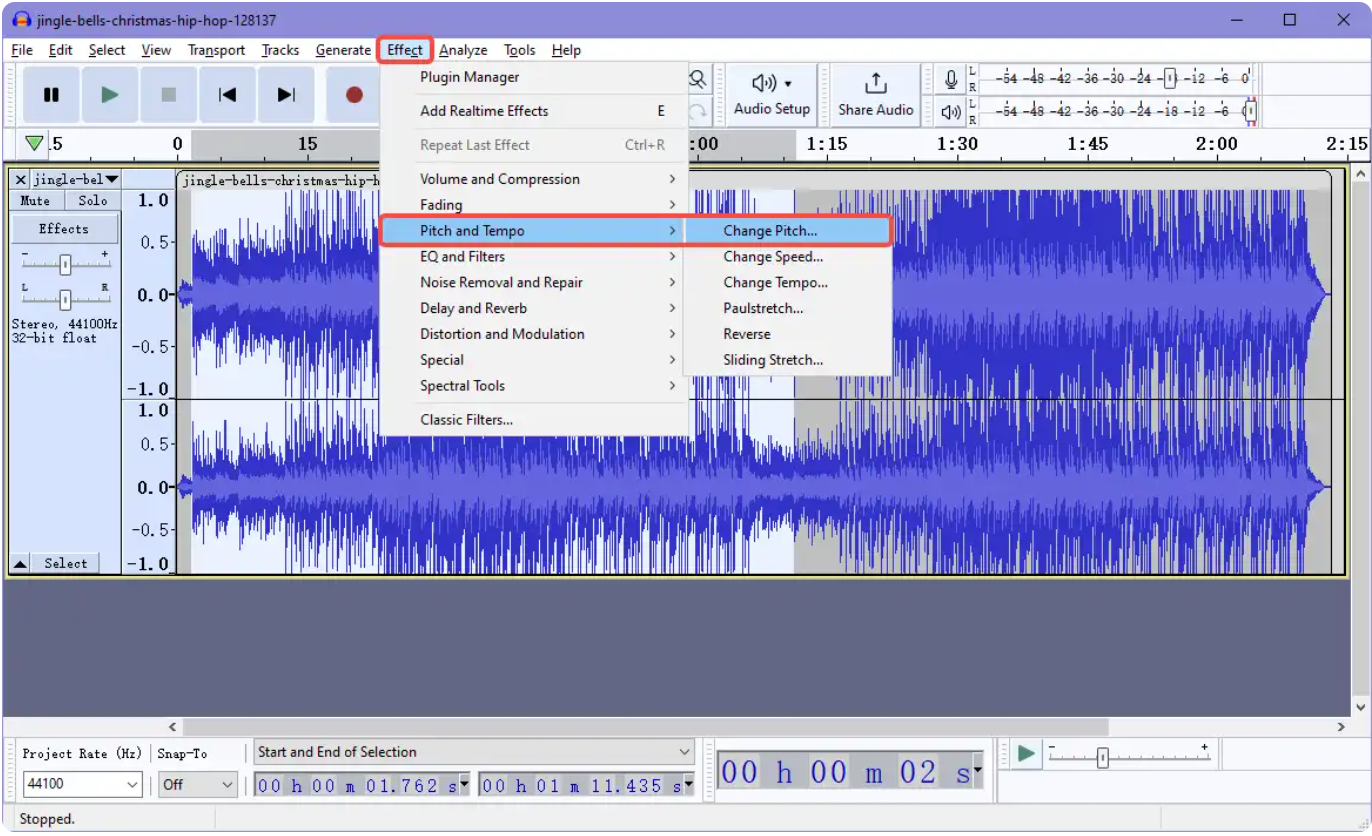Open the Analyze menu
This screenshot has height=836, width=1372.
point(463,50)
